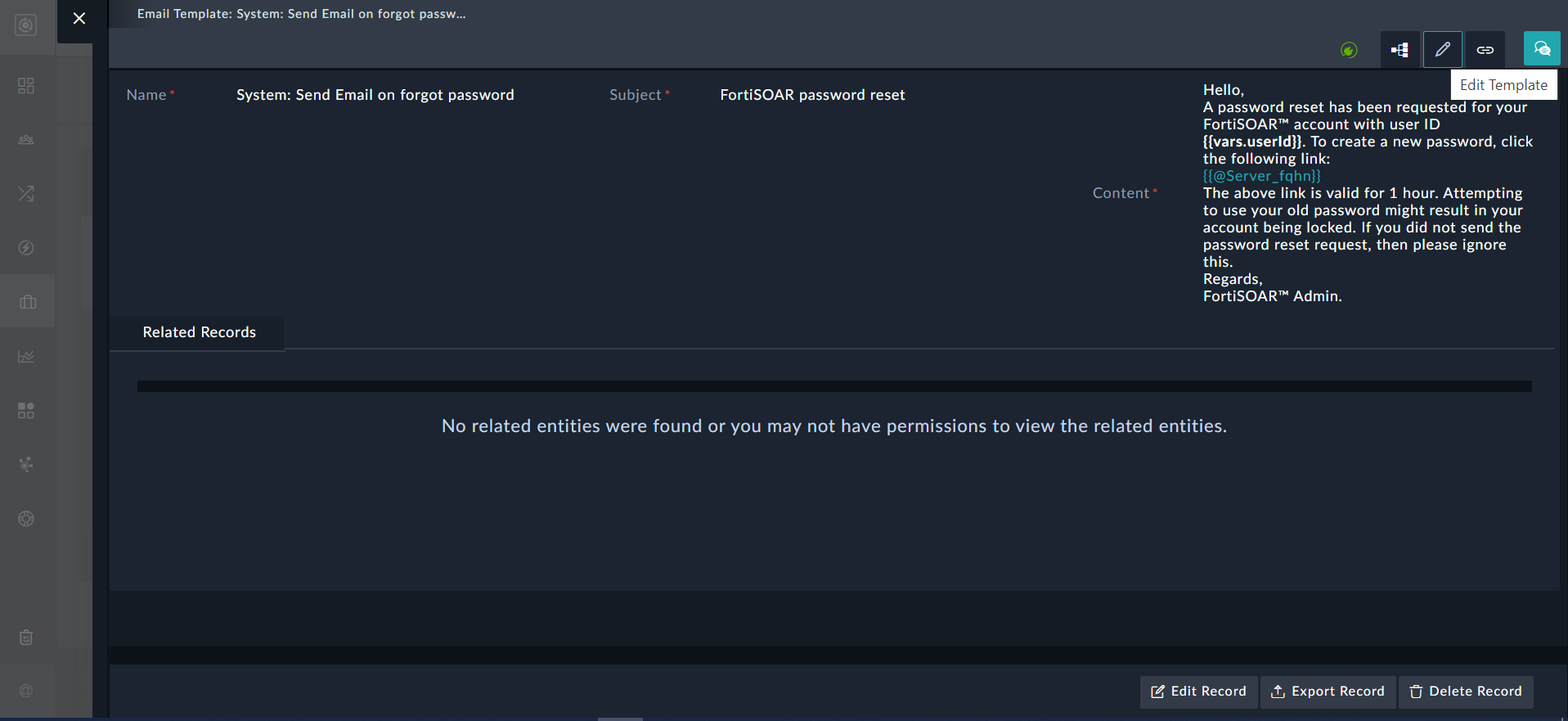Click the 'Email Template: System: Send Email on forgot passw...' header title
The width and height of the screenshot is (1568, 721).
pyautogui.click(x=302, y=14)
